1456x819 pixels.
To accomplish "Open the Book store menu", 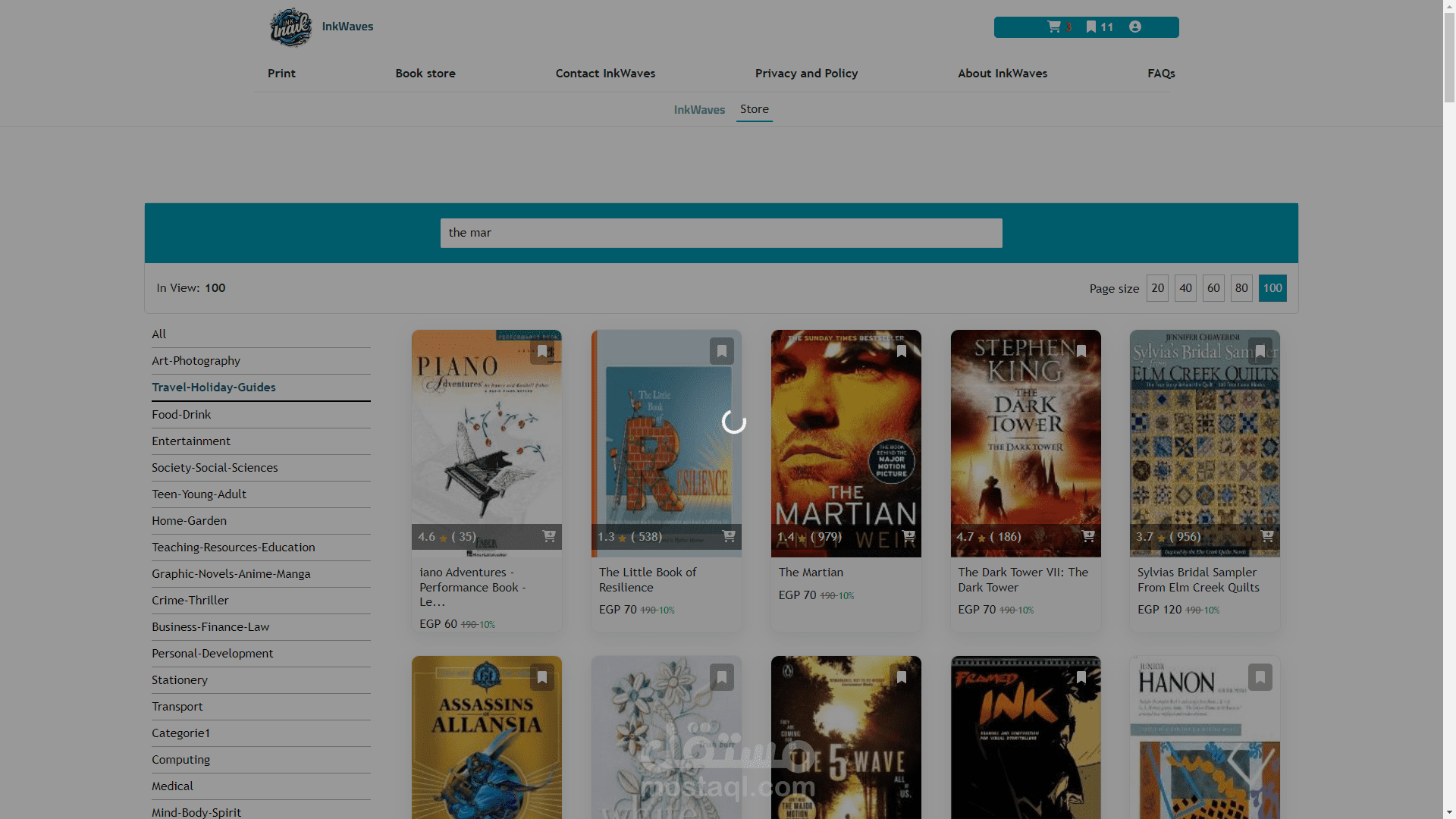I will point(425,74).
